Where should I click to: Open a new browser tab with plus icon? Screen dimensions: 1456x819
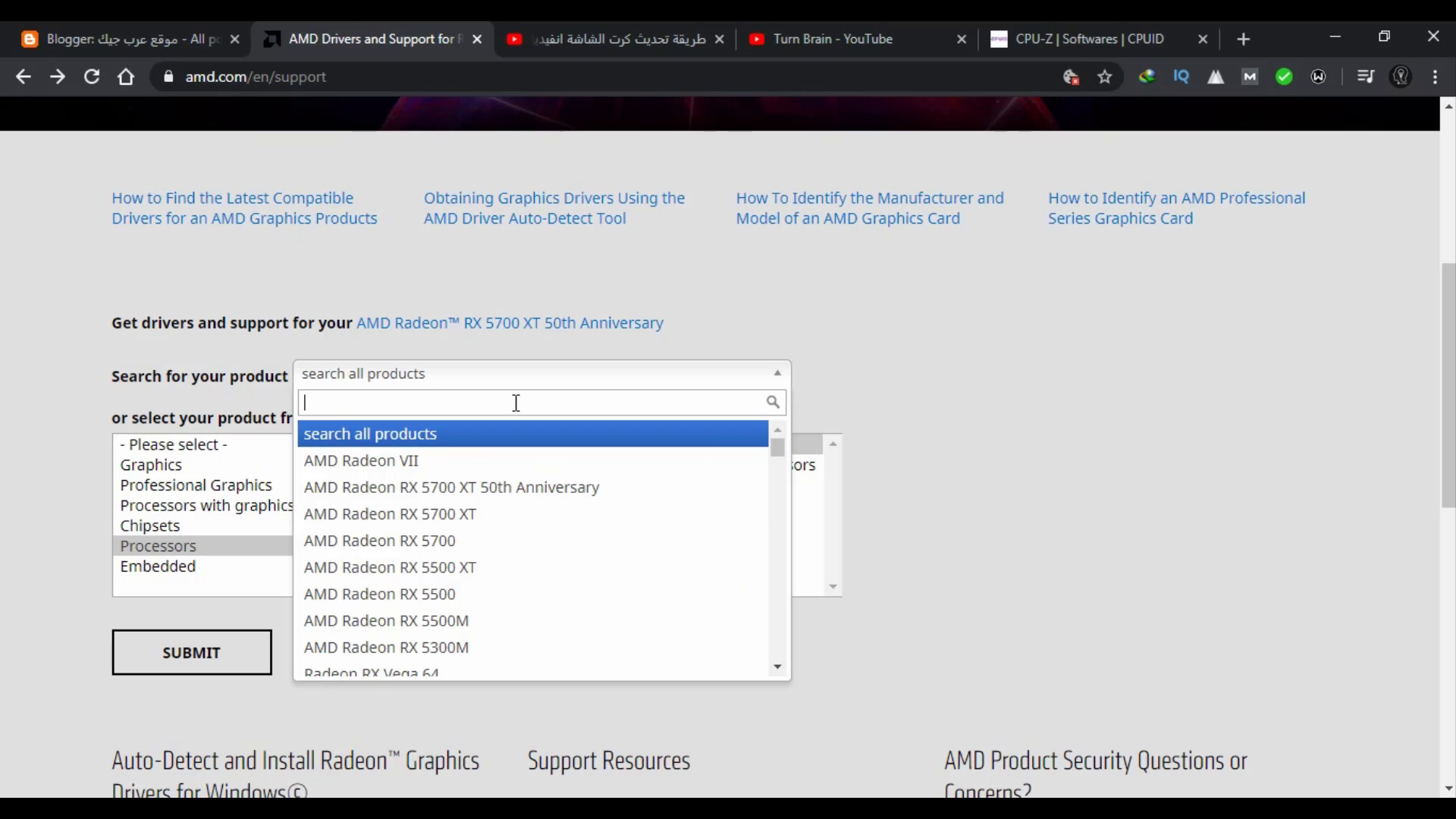point(1243,39)
